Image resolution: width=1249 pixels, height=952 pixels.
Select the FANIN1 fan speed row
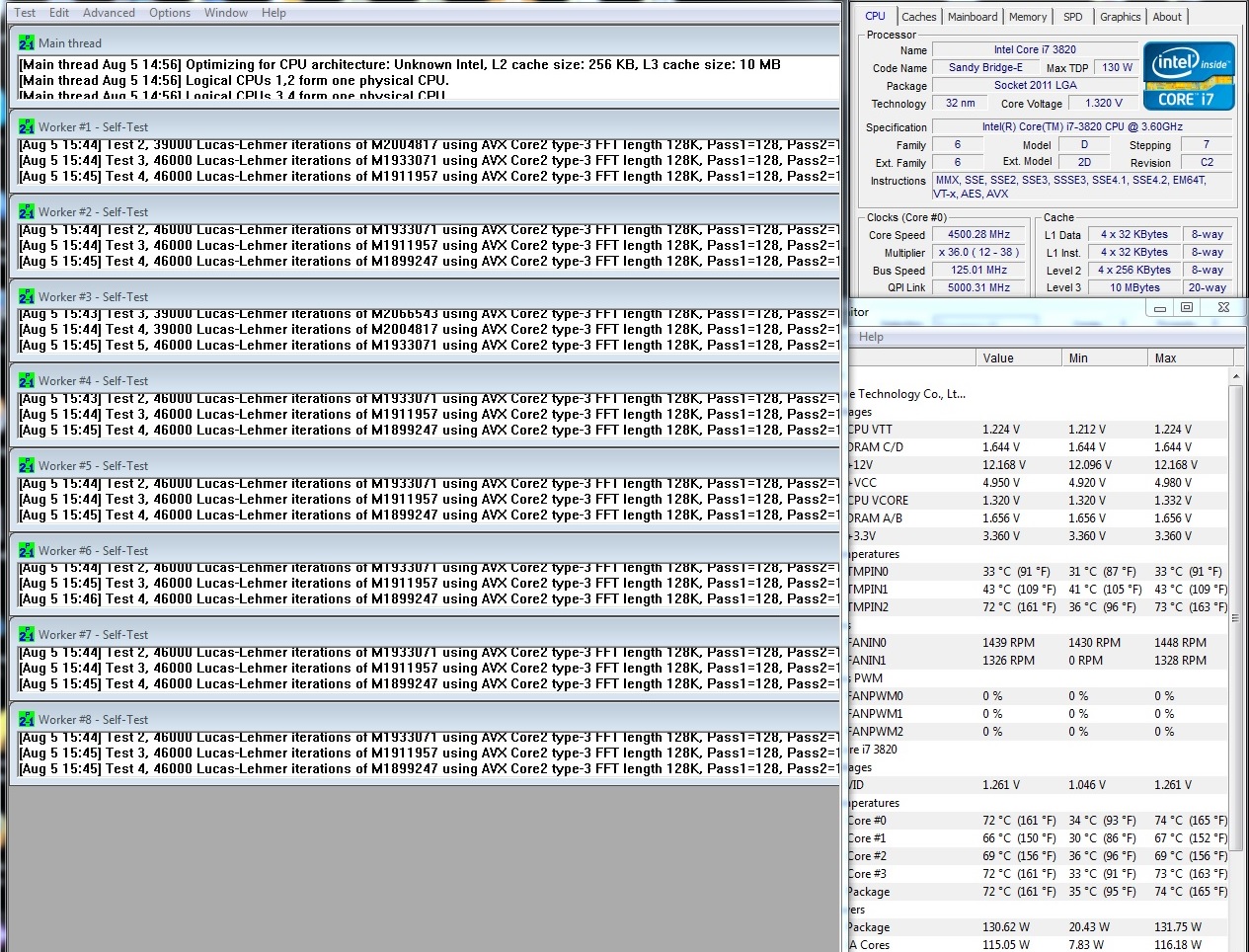click(1039, 661)
